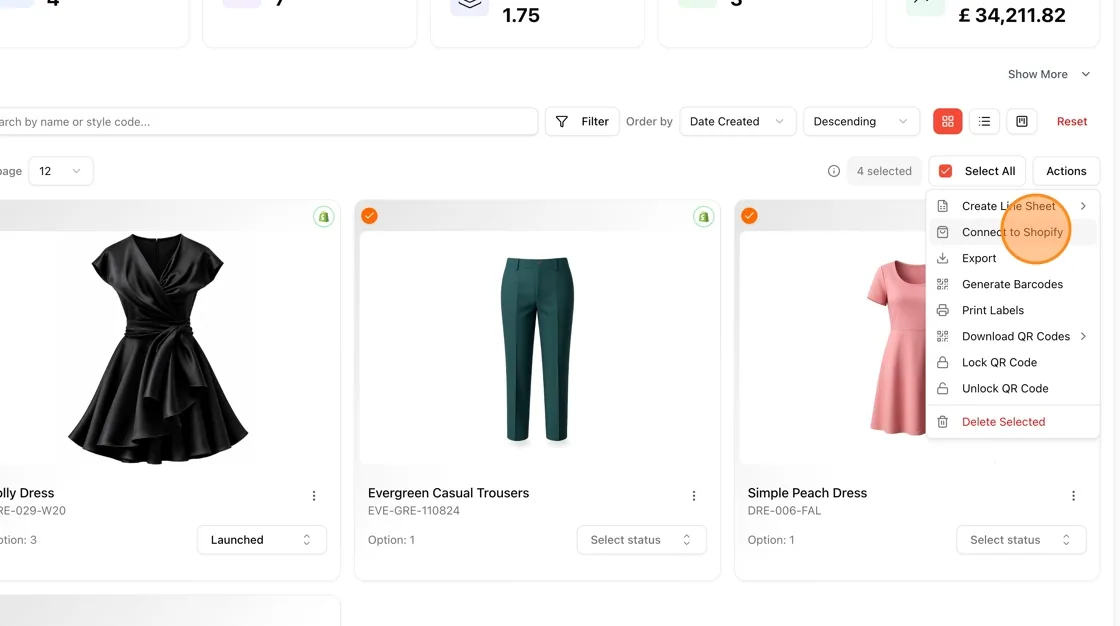Open Download QR Codes submenu
The height and width of the screenshot is (626, 1120).
pos(1013,337)
